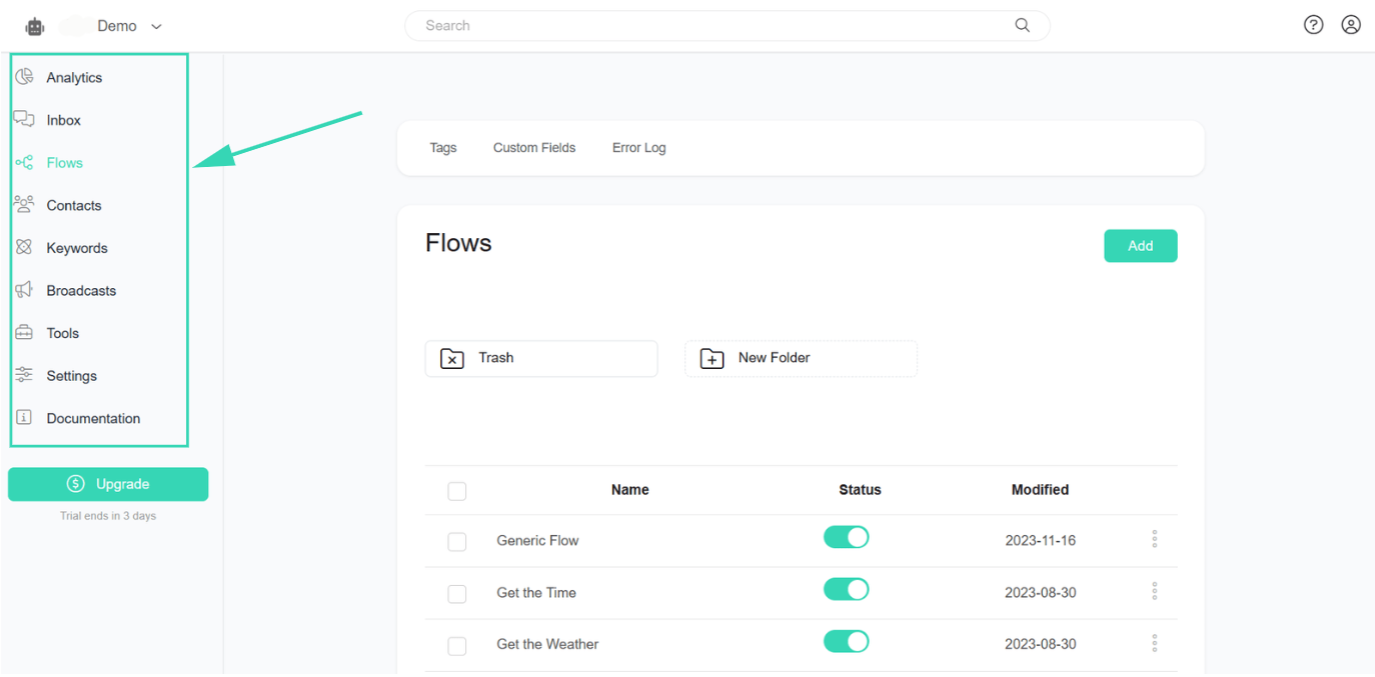Open the Keywords icon in sidebar
This screenshot has width=1375, height=677.
pos(24,248)
